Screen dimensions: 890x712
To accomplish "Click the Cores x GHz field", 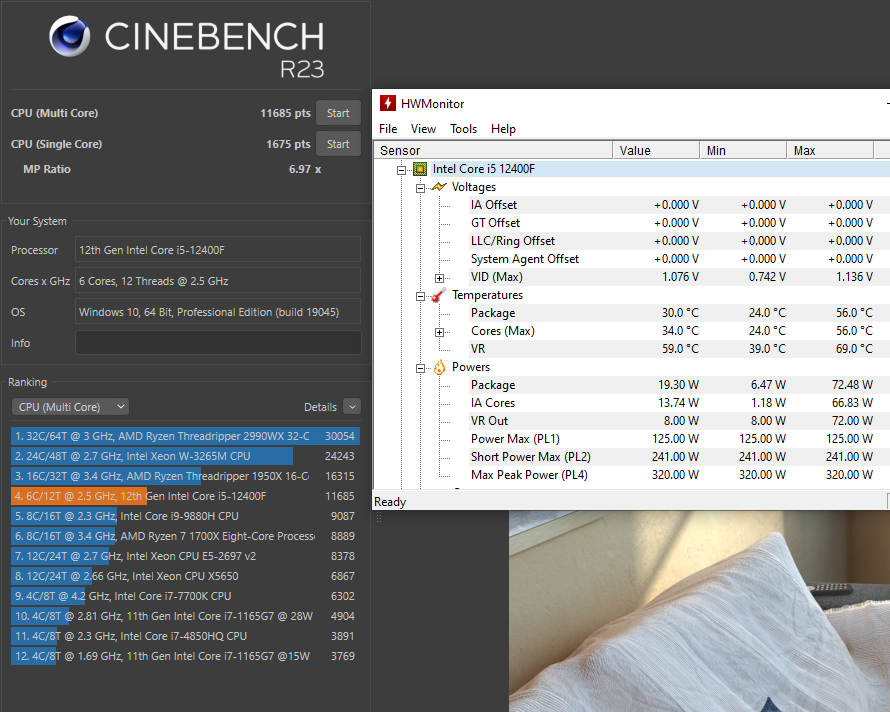I will tap(218, 281).
